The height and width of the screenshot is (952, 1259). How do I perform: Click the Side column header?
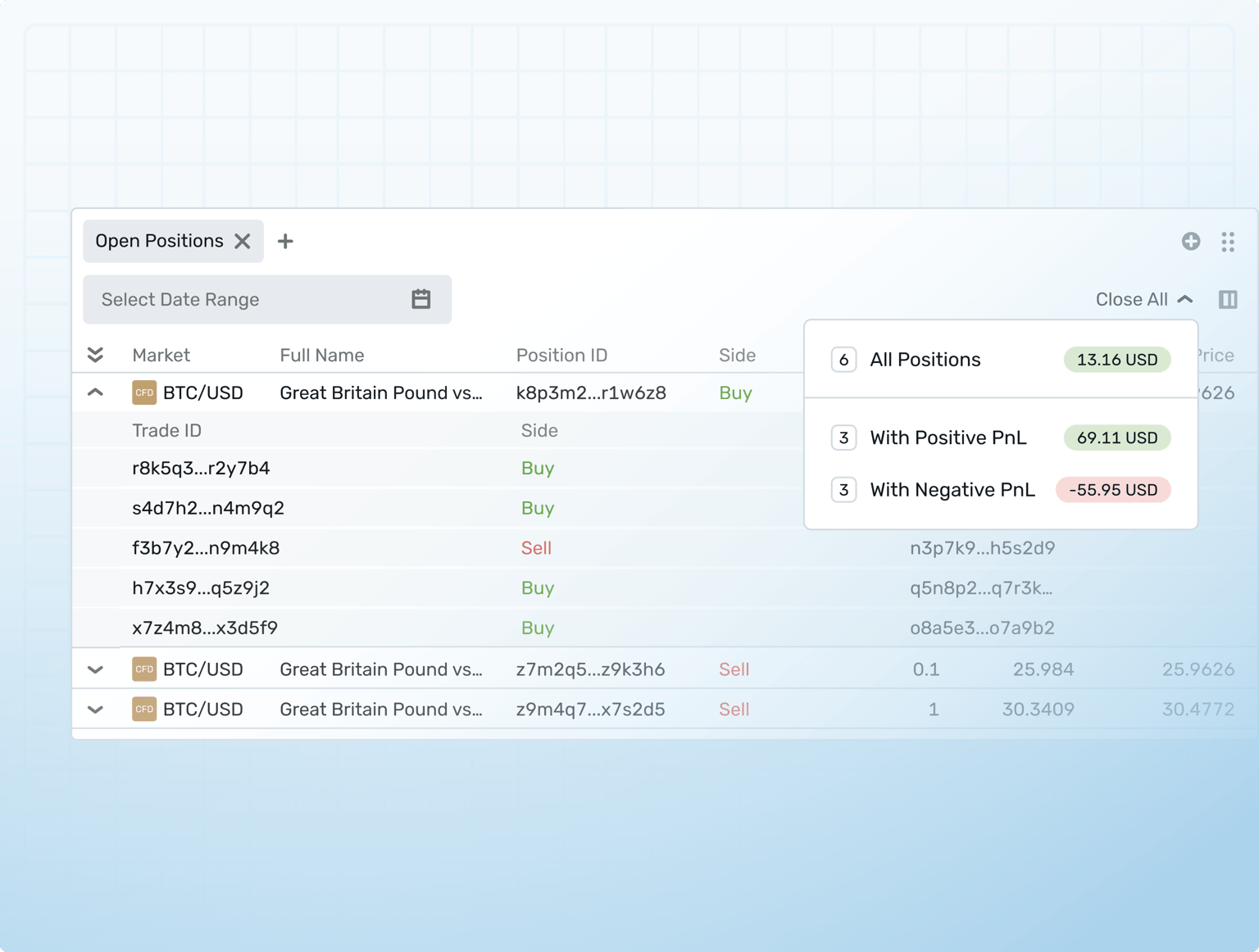click(x=737, y=355)
